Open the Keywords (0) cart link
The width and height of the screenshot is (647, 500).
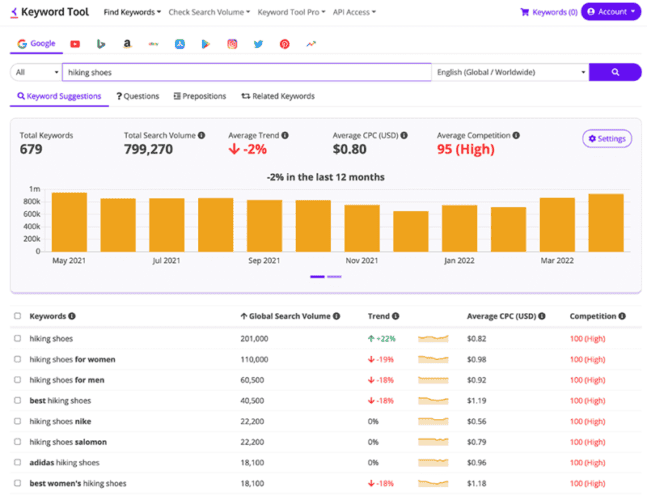(548, 12)
